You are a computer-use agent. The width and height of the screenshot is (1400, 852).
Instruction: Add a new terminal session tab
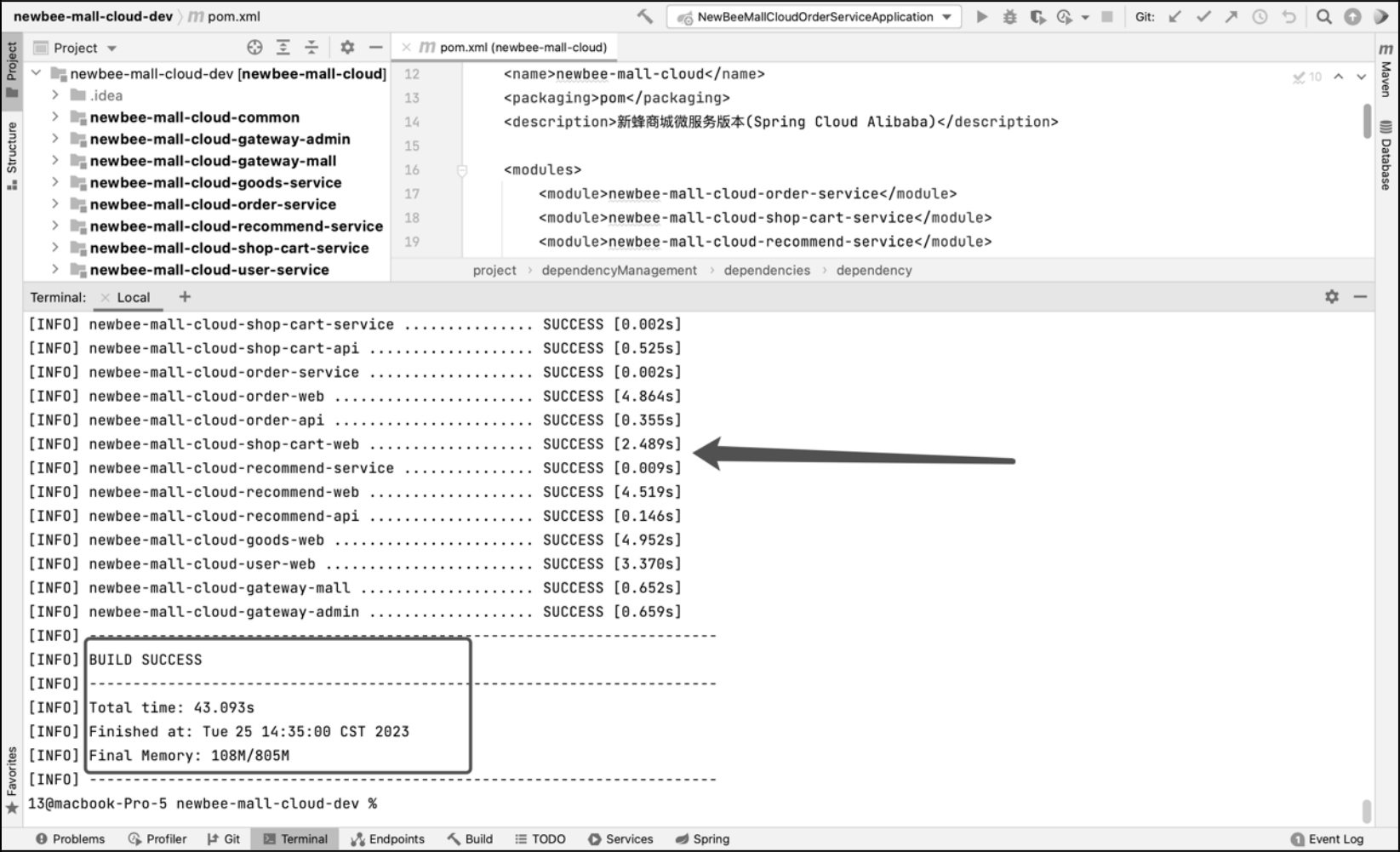(185, 296)
